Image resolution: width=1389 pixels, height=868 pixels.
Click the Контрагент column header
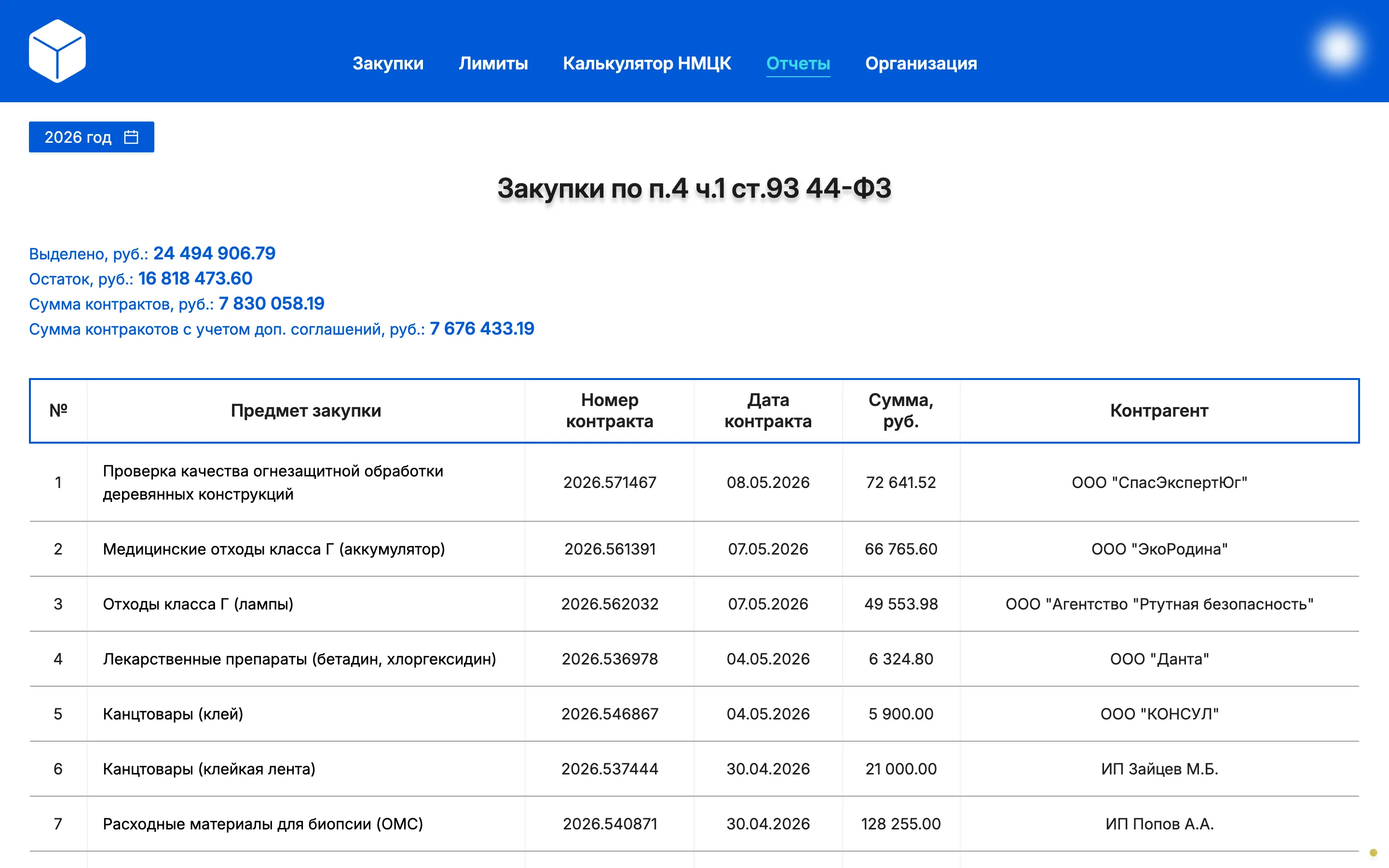click(1159, 410)
